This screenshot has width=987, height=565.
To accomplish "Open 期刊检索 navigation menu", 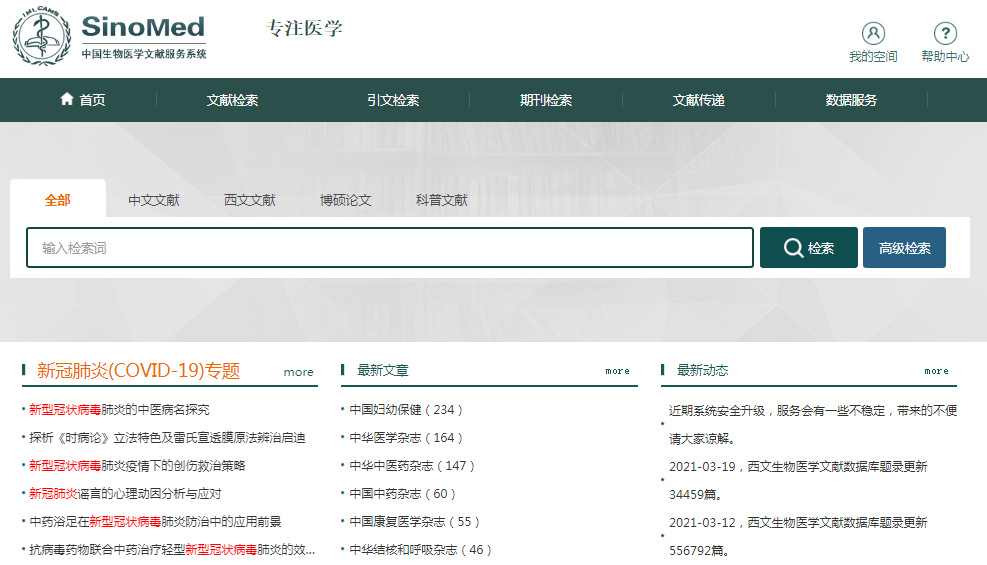I will point(546,100).
